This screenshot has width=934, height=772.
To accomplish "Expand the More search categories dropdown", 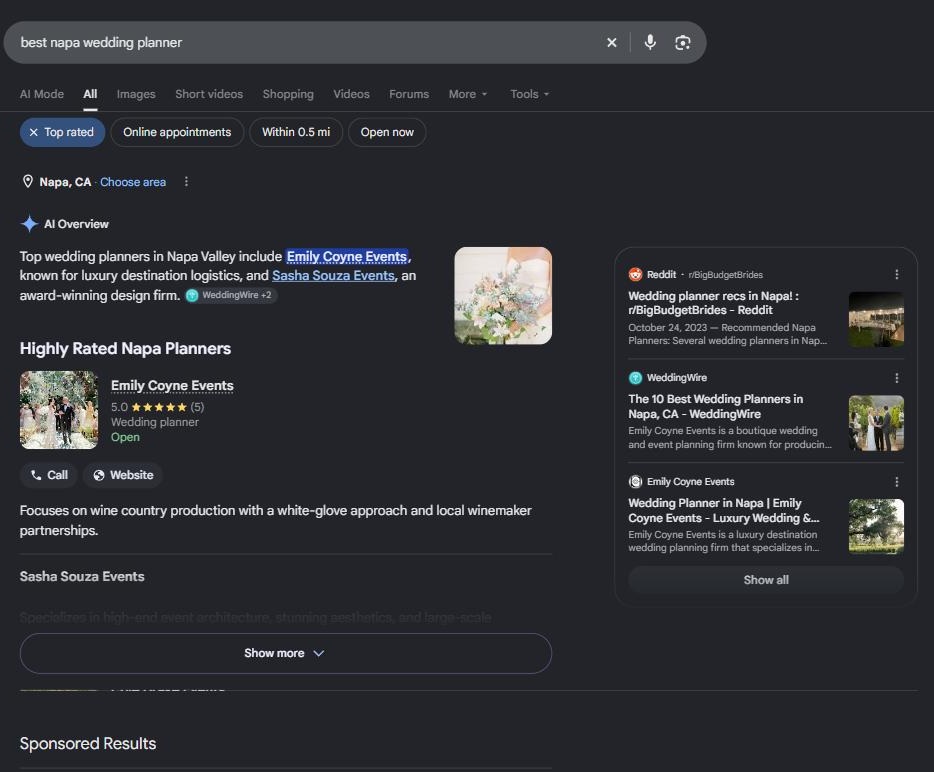I will click(468, 94).
